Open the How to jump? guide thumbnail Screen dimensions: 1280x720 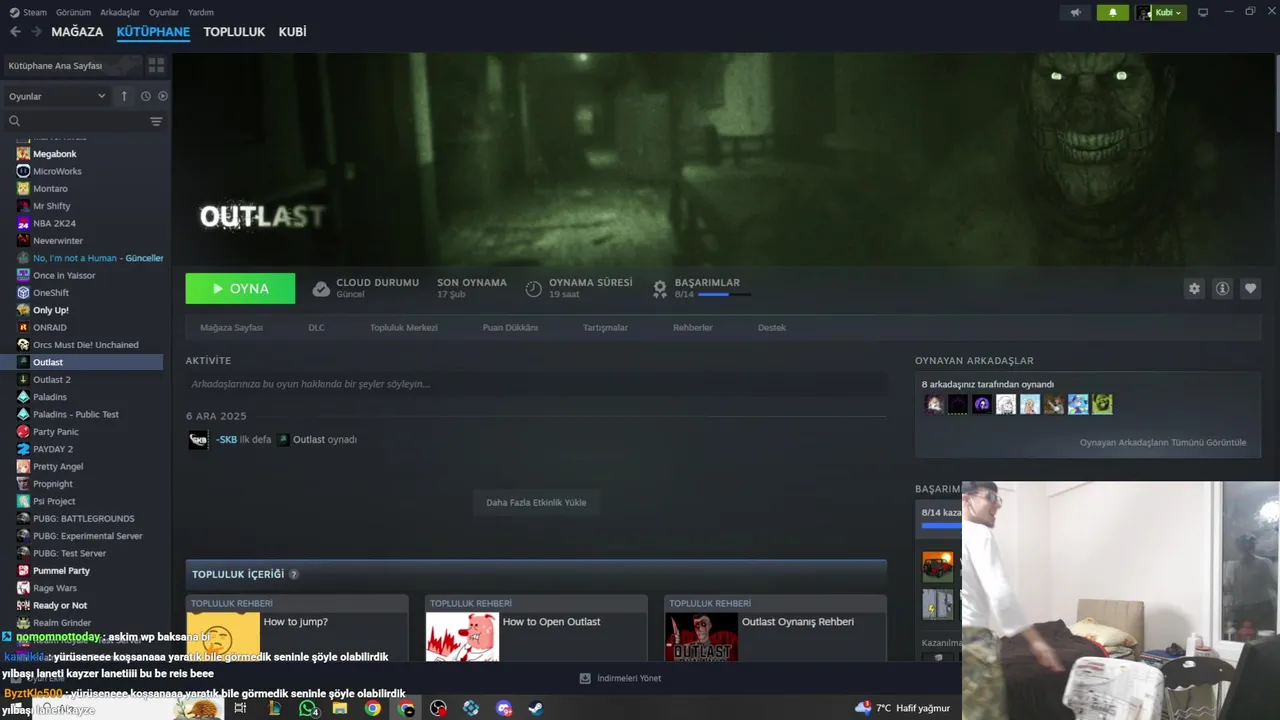223,637
